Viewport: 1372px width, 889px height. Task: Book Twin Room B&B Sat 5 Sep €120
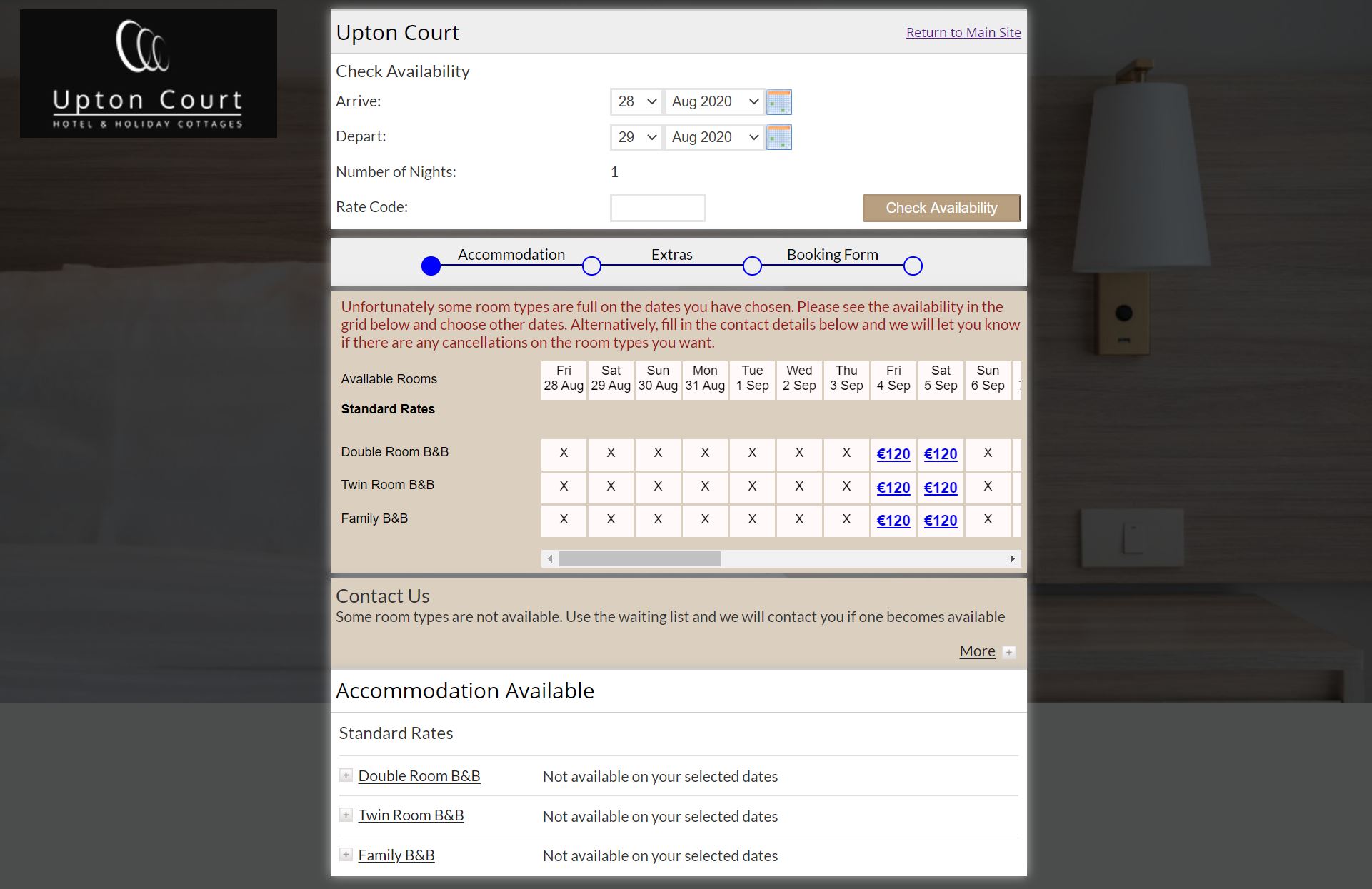point(941,488)
